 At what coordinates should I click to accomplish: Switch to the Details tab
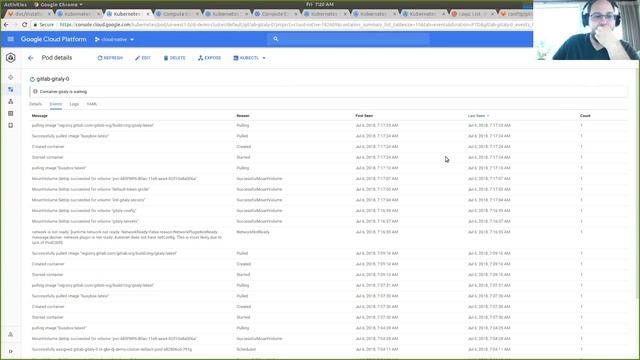[x=36, y=104]
